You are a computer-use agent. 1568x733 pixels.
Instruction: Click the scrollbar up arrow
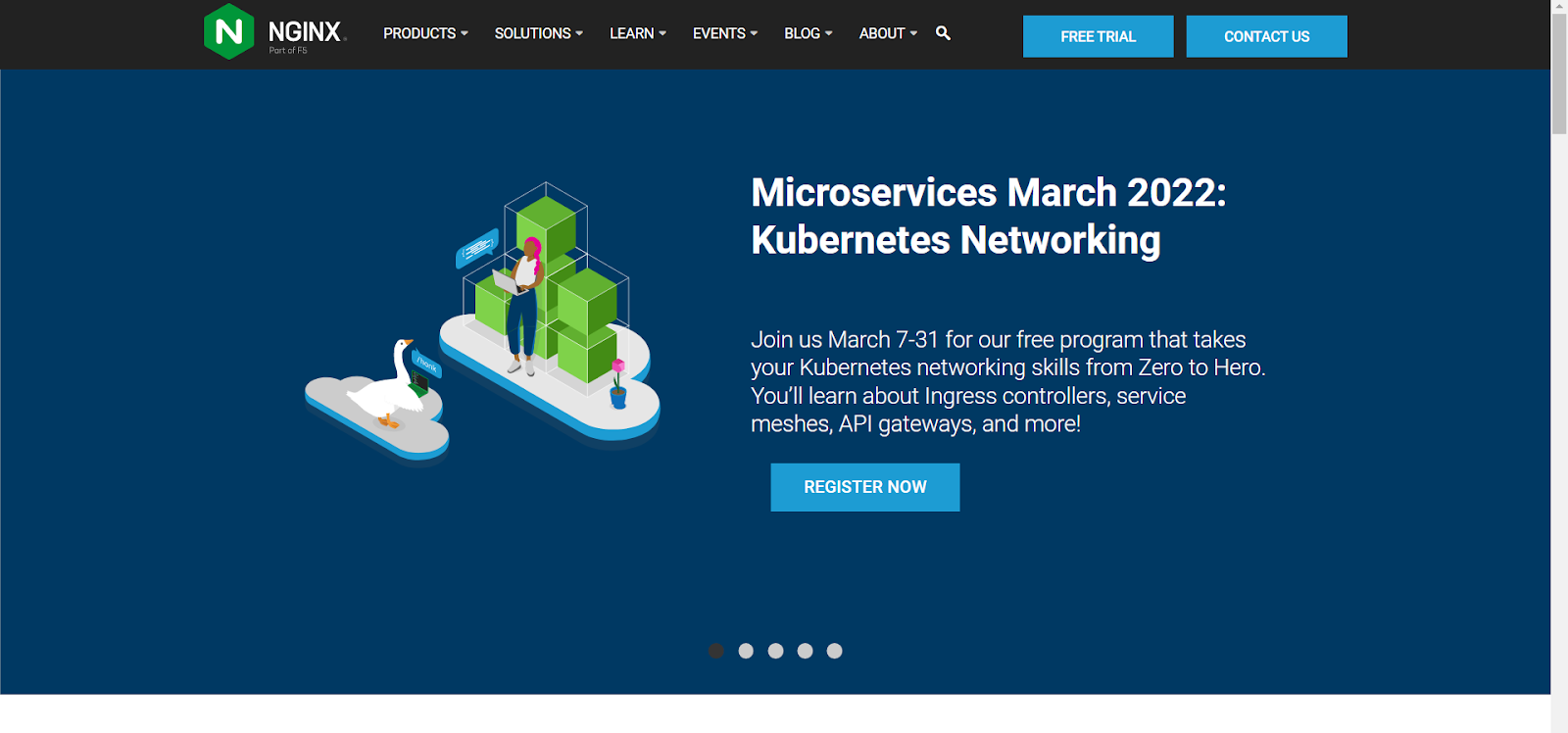[x=1559, y=6]
